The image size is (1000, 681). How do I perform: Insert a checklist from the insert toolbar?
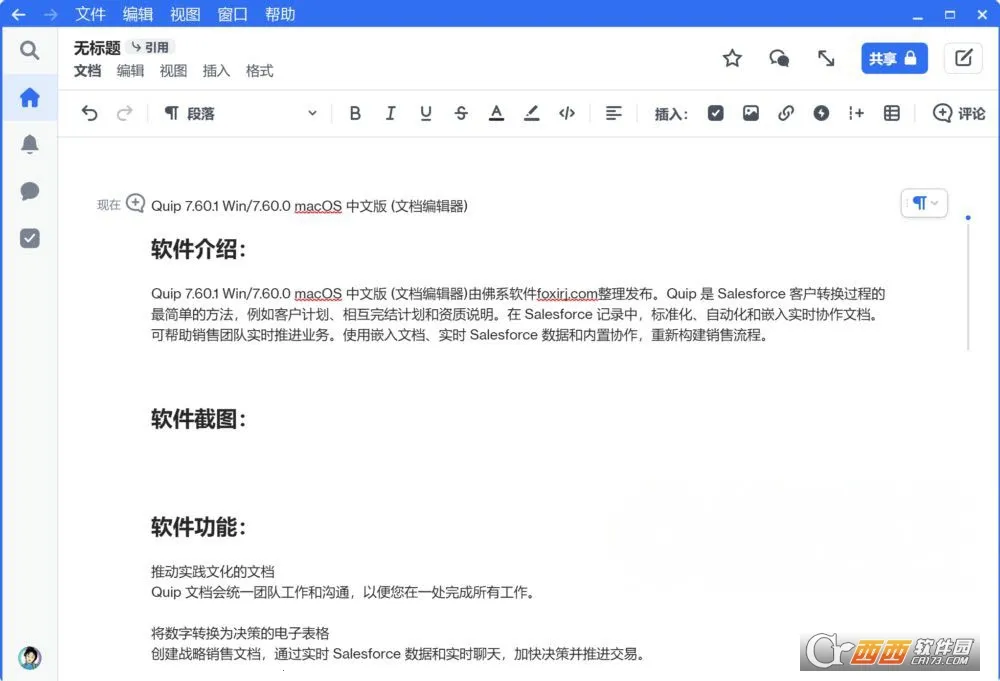pyautogui.click(x=716, y=113)
